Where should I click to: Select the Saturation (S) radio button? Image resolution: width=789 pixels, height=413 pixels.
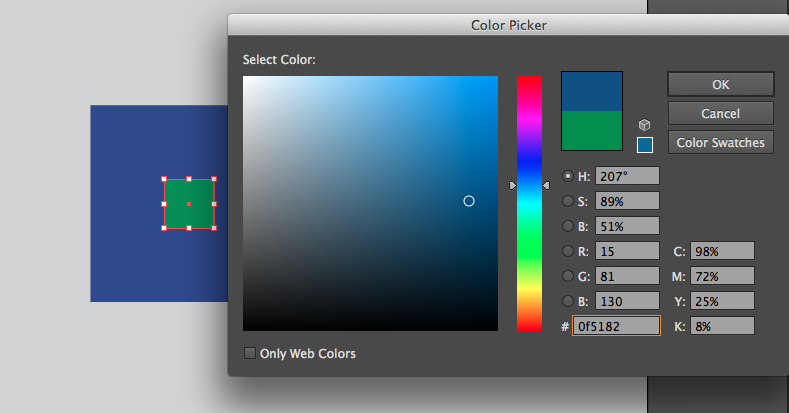tap(569, 201)
